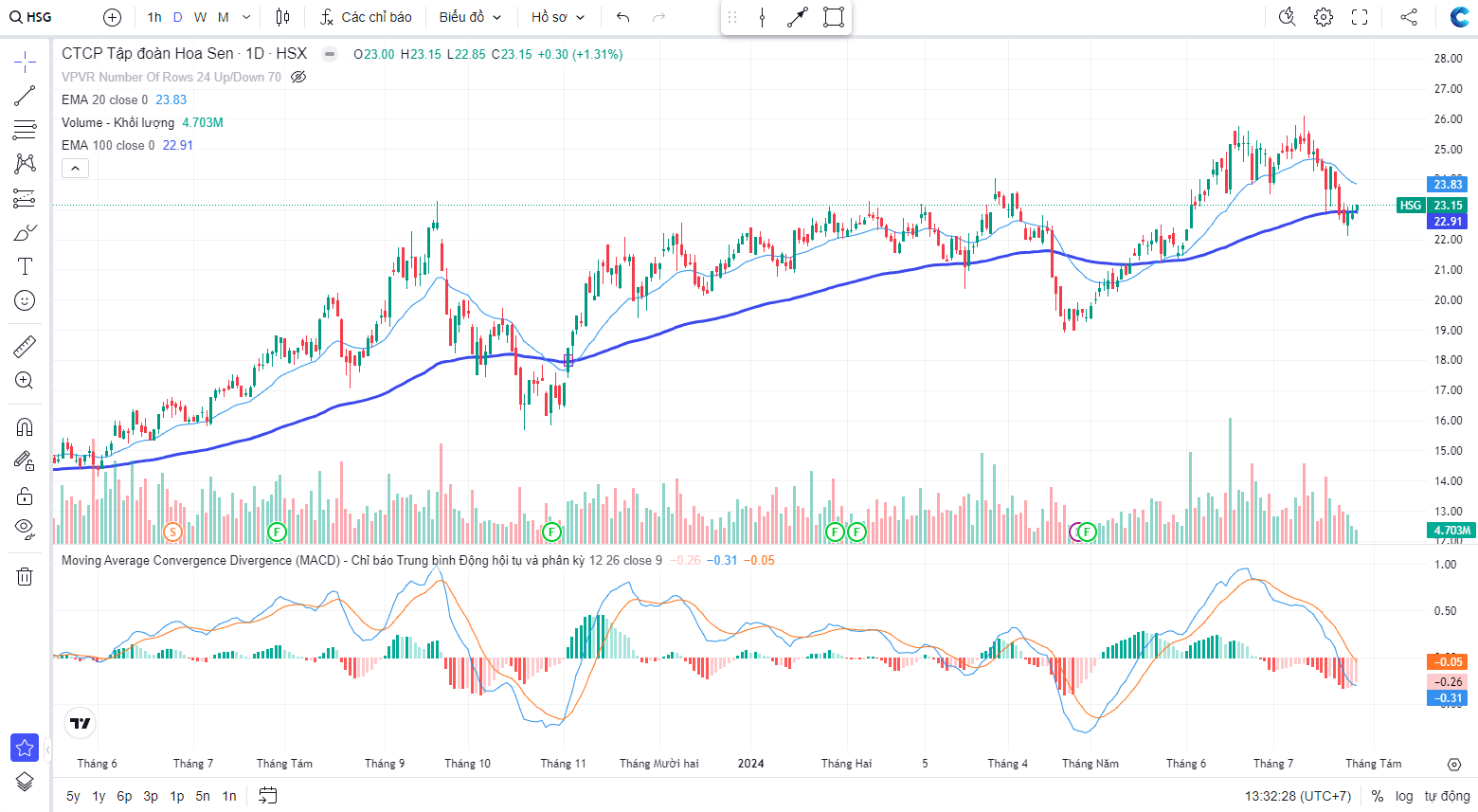
Task: Select the ruler measure tool
Action: click(25, 347)
